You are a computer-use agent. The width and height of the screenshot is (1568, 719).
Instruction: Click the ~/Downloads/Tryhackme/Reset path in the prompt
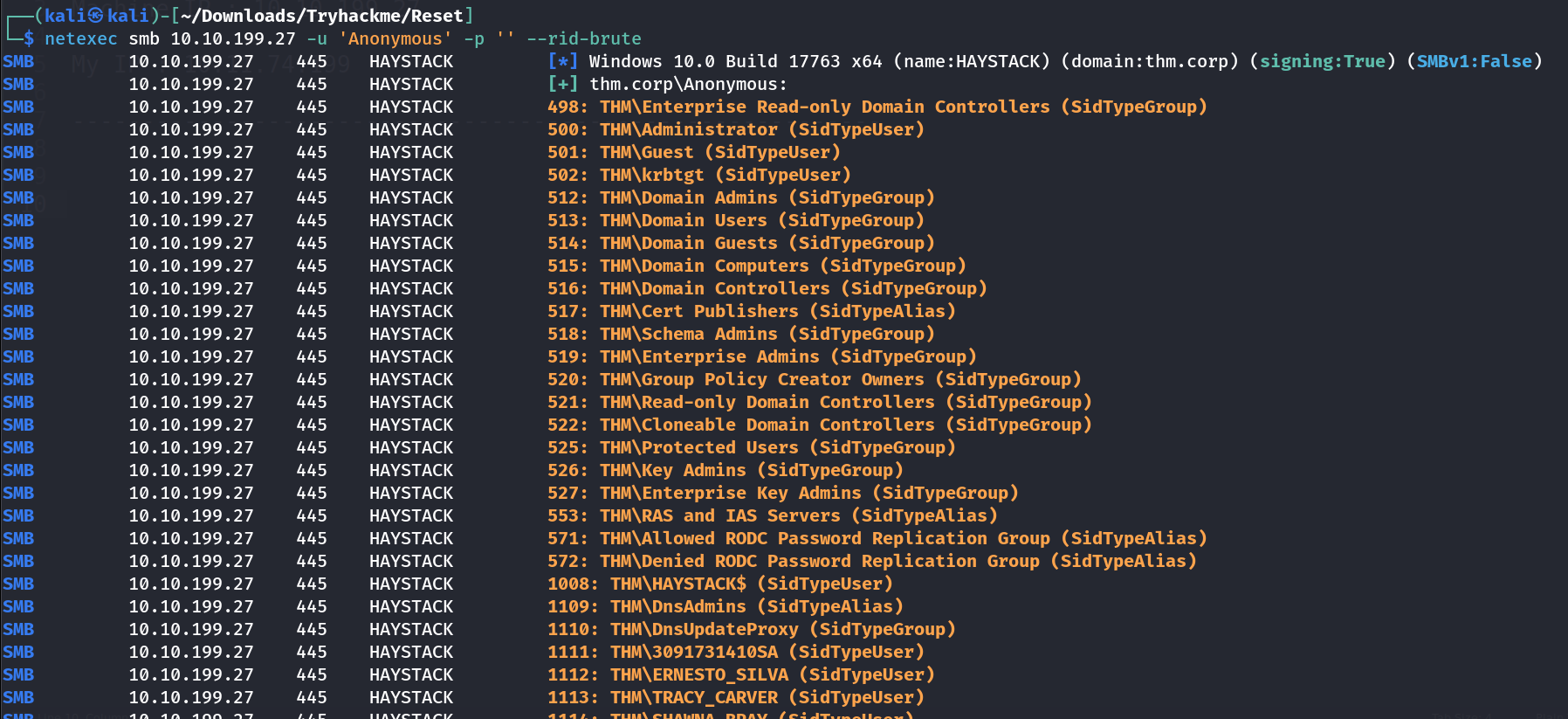(322, 16)
